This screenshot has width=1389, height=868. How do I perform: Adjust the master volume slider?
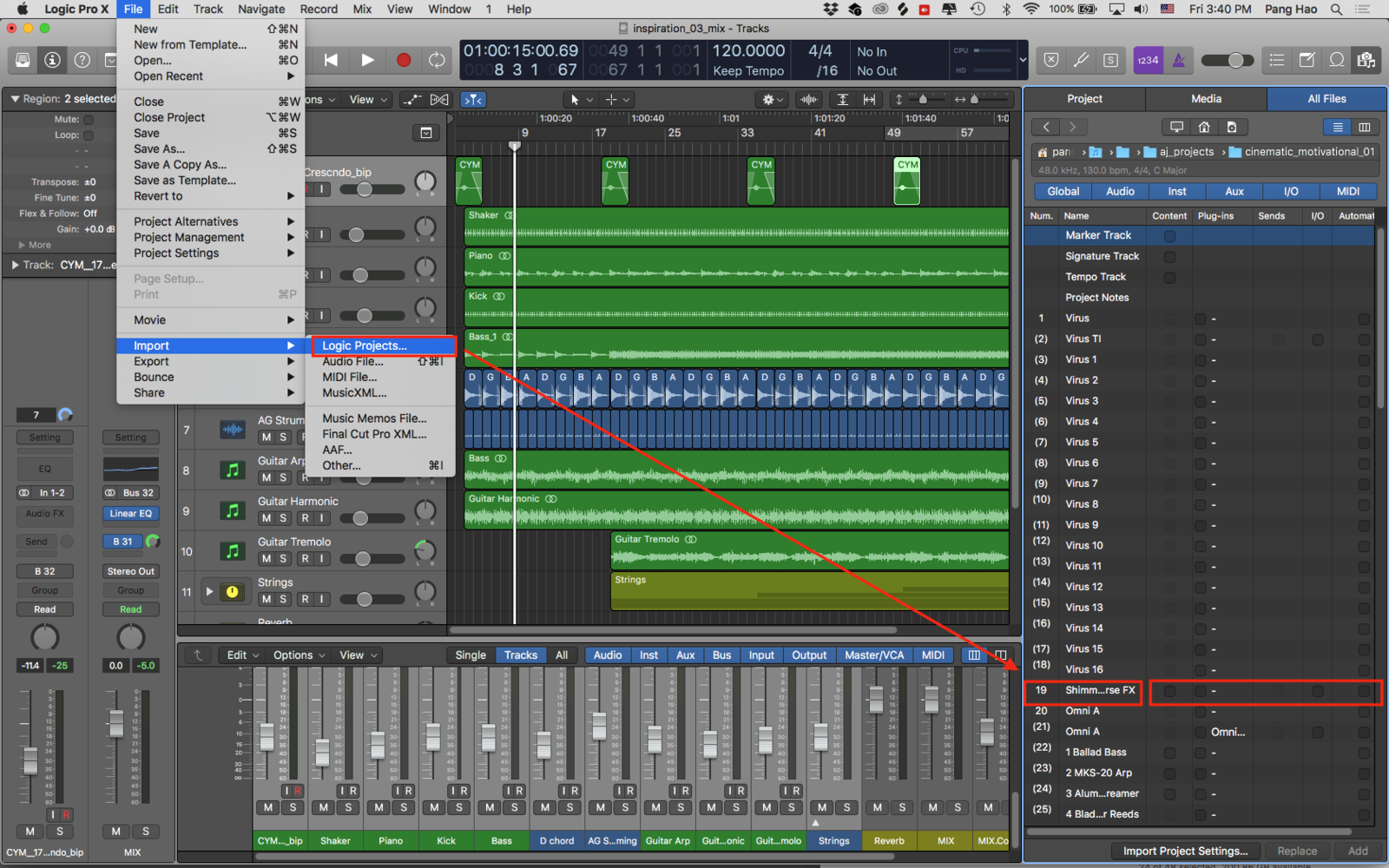click(x=1228, y=60)
